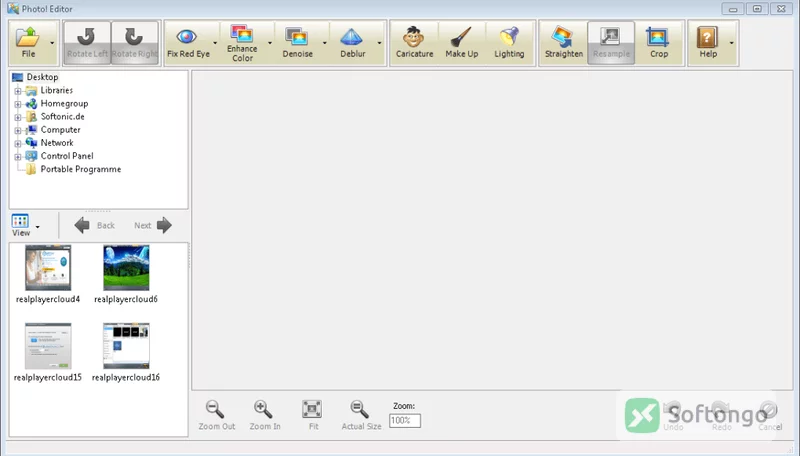Select Homegroup in the tree
This screenshot has height=456, width=800.
(64, 104)
